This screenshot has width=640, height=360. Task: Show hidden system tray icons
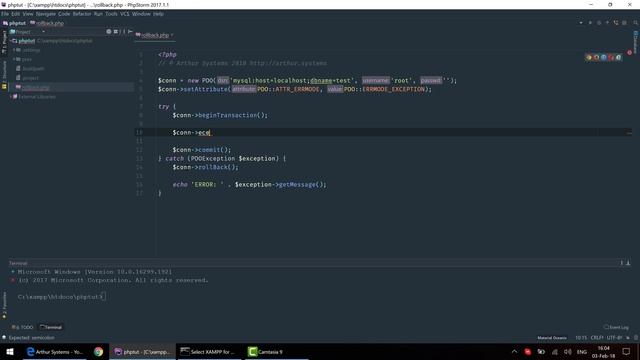point(514,351)
